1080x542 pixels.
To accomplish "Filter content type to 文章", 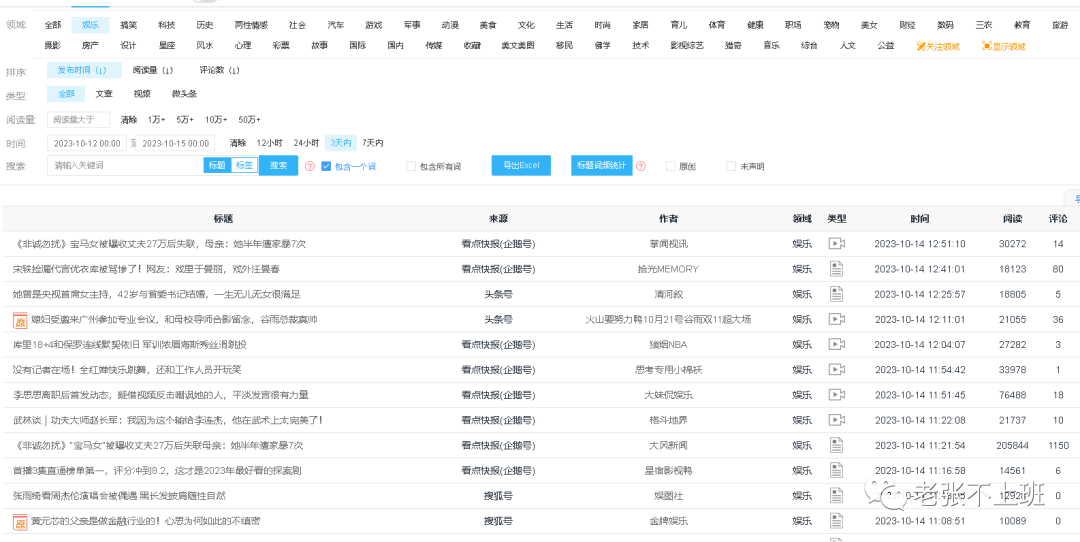I will click(104, 94).
